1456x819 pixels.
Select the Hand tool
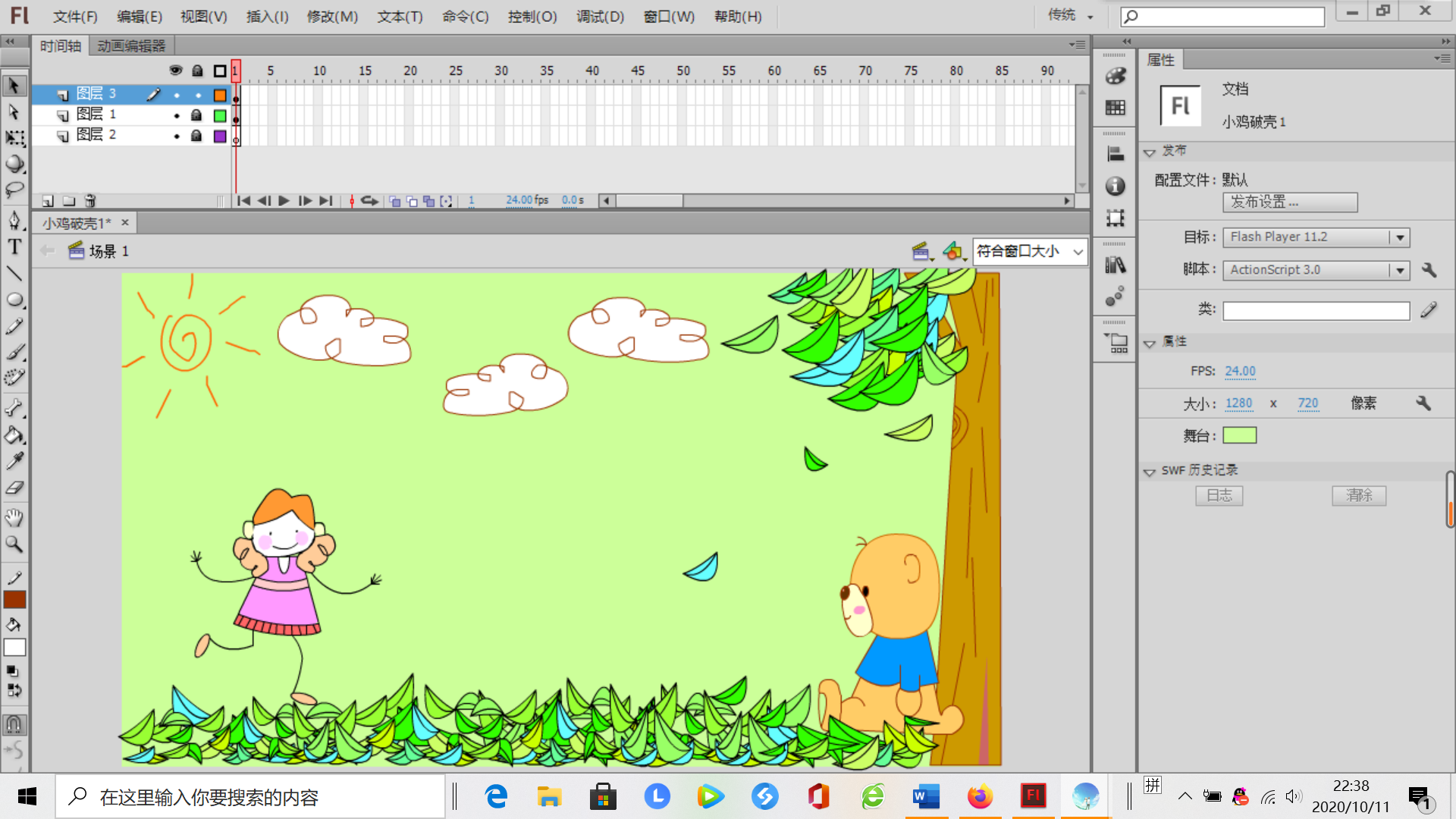(x=14, y=518)
